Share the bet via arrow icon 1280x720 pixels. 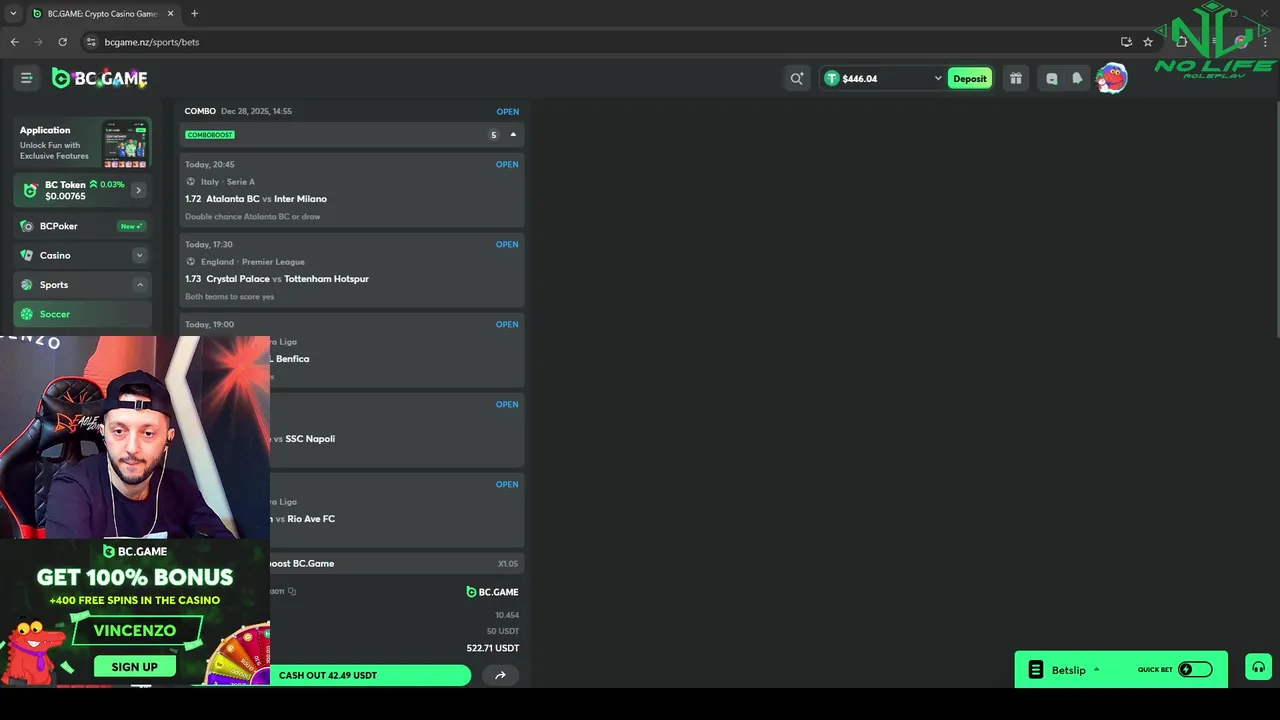(500, 675)
